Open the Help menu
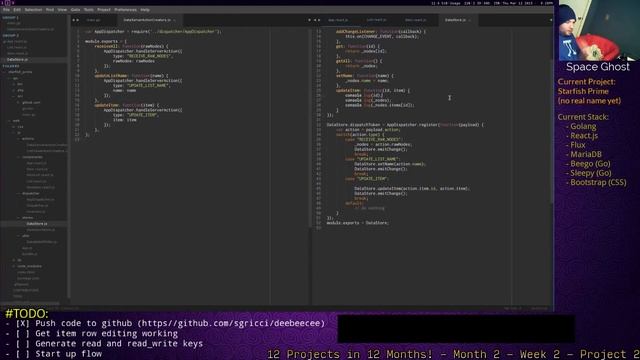640x360 pixels. pos(145,9)
